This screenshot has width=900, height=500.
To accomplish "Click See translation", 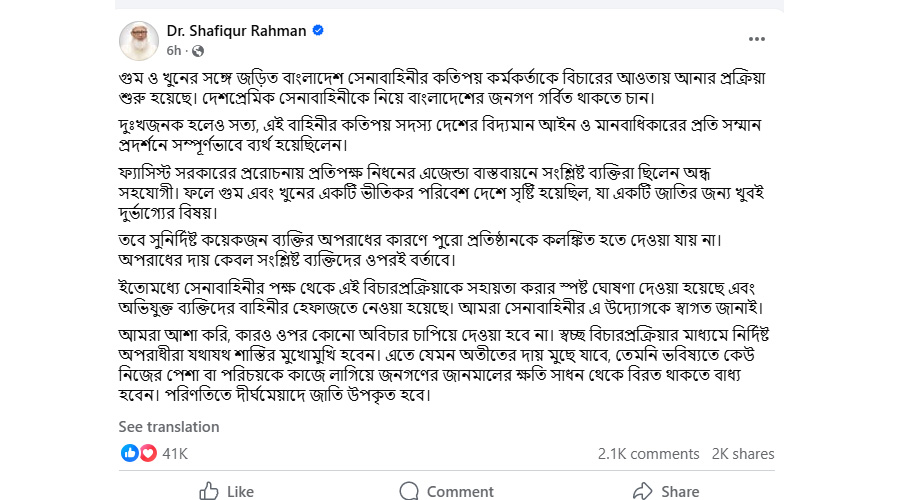I will 169,427.
